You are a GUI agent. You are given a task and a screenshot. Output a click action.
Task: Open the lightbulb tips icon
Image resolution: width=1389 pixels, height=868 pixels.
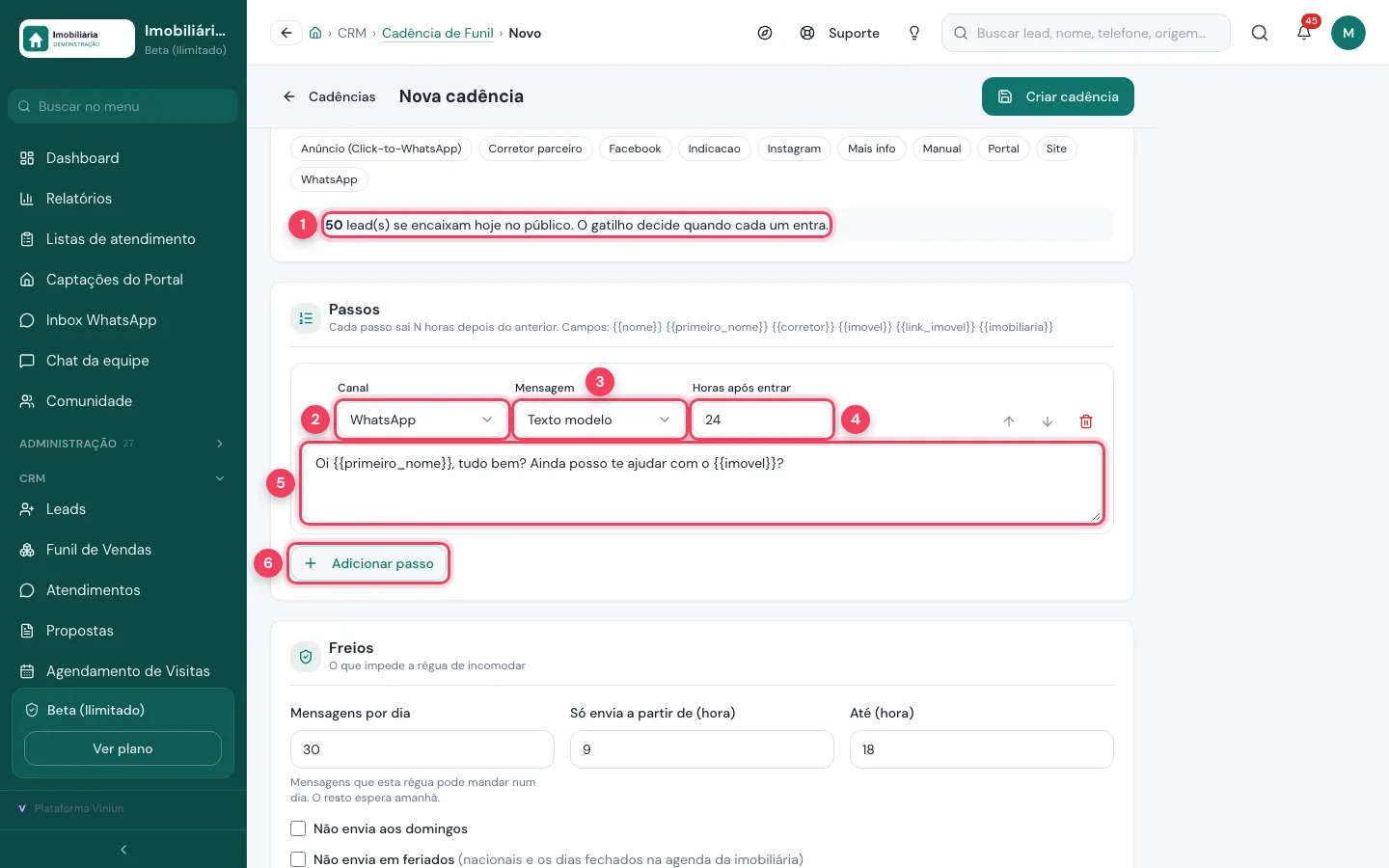tap(914, 33)
